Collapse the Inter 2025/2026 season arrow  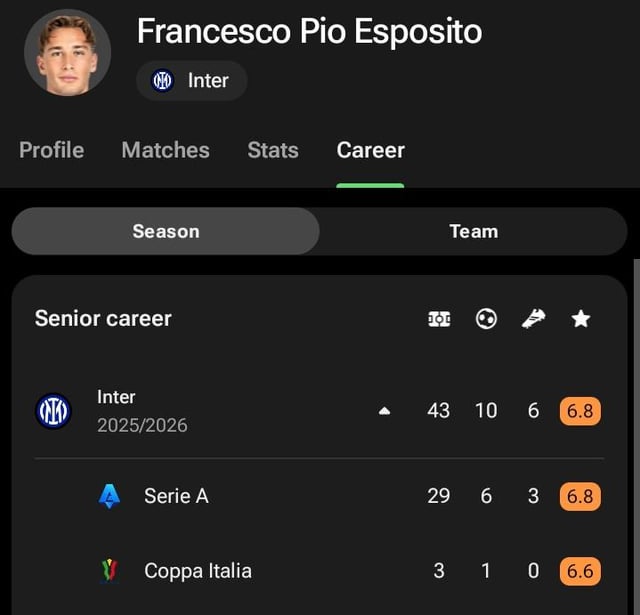pyautogui.click(x=384, y=411)
